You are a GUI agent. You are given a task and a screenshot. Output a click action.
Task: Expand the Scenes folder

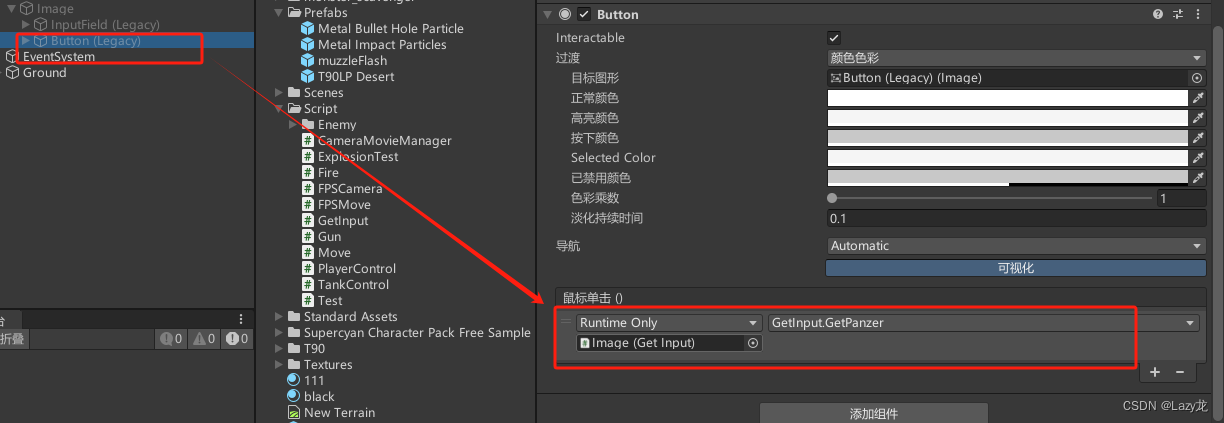coord(279,93)
